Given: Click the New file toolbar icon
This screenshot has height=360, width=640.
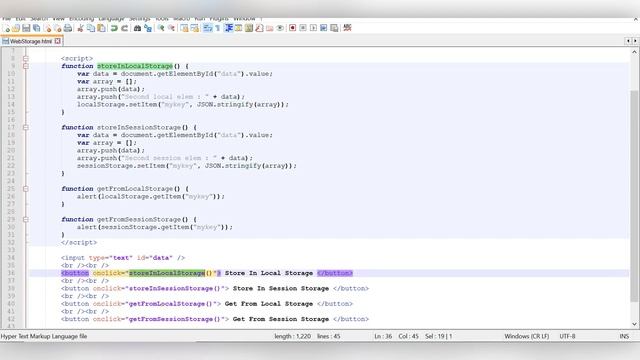Looking at the screenshot, I should 6,28.
